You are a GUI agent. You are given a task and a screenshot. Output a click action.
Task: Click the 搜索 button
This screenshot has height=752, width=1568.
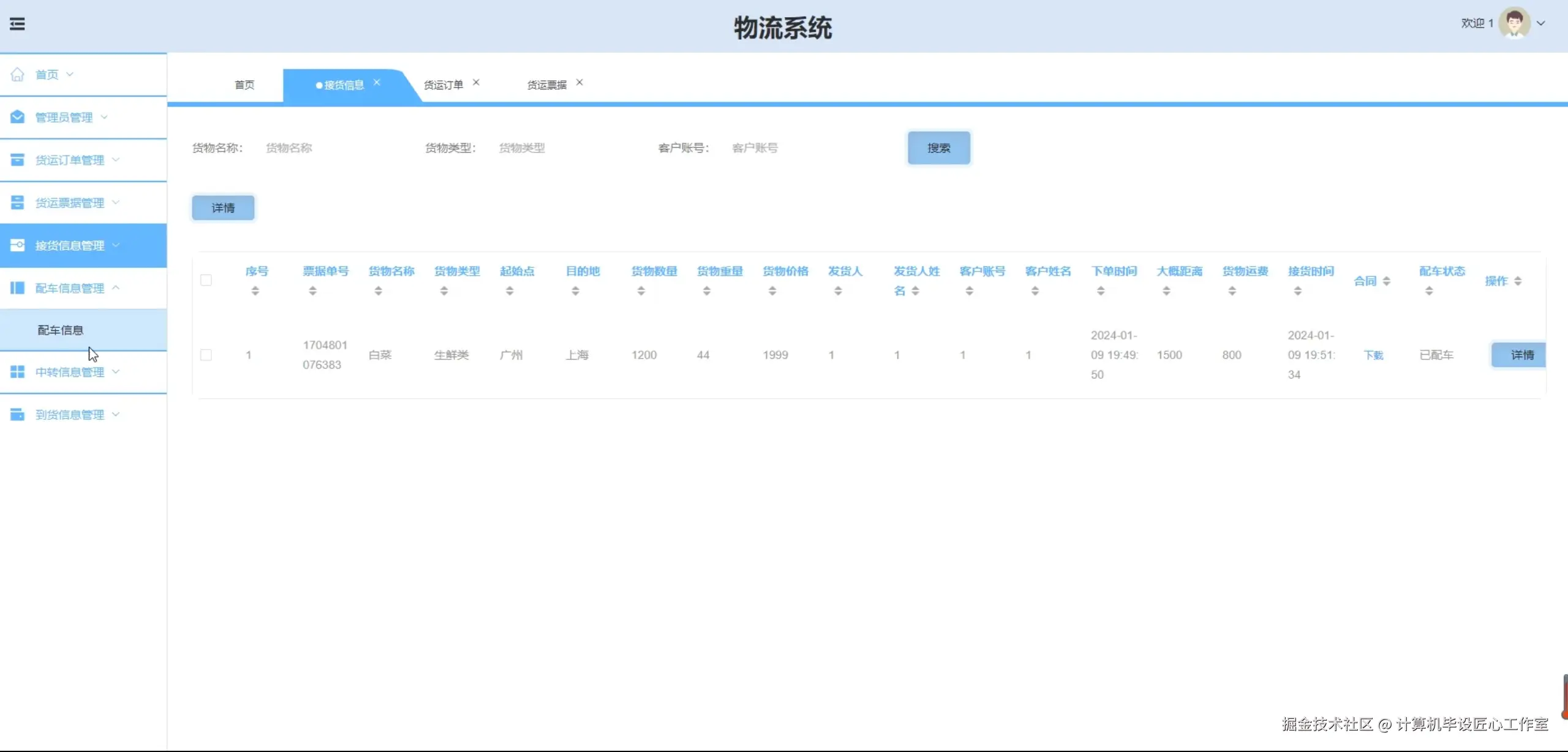pos(938,148)
